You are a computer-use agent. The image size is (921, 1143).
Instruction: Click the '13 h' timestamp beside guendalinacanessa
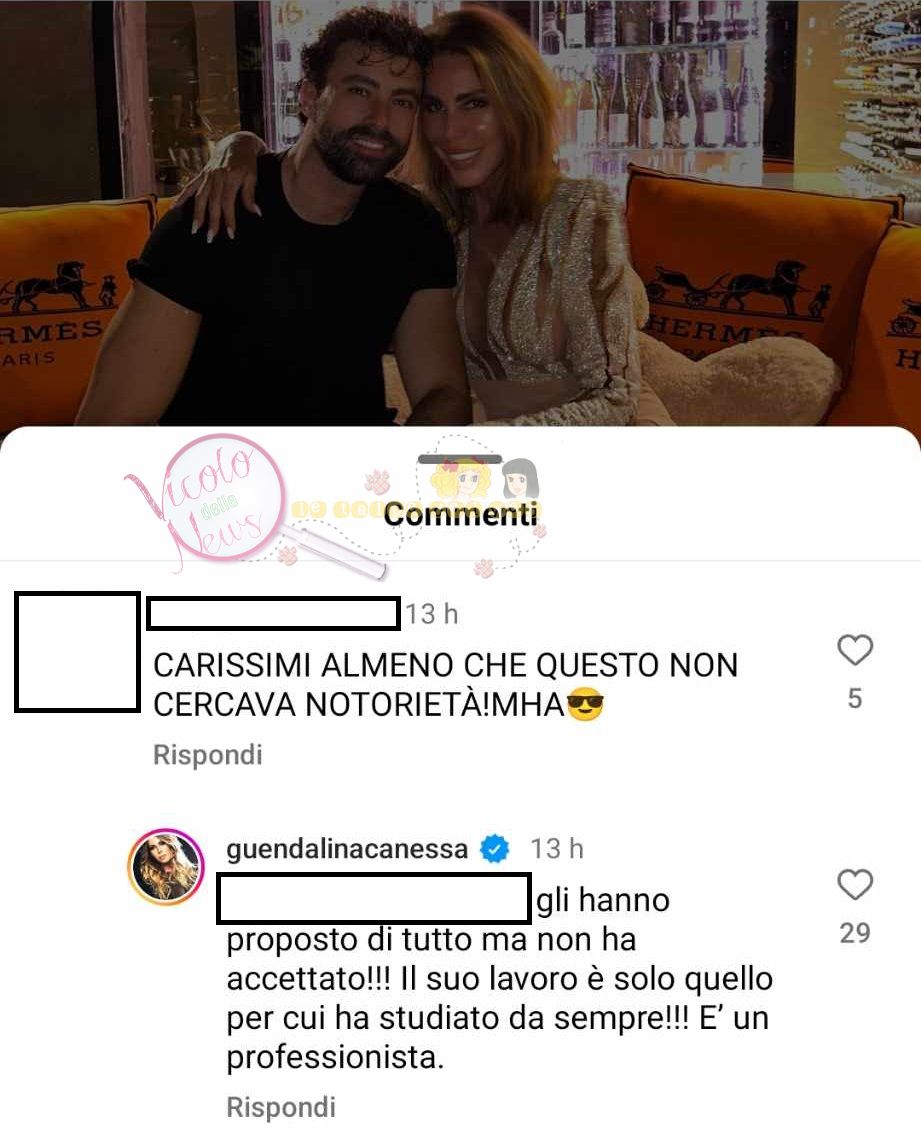(x=556, y=849)
